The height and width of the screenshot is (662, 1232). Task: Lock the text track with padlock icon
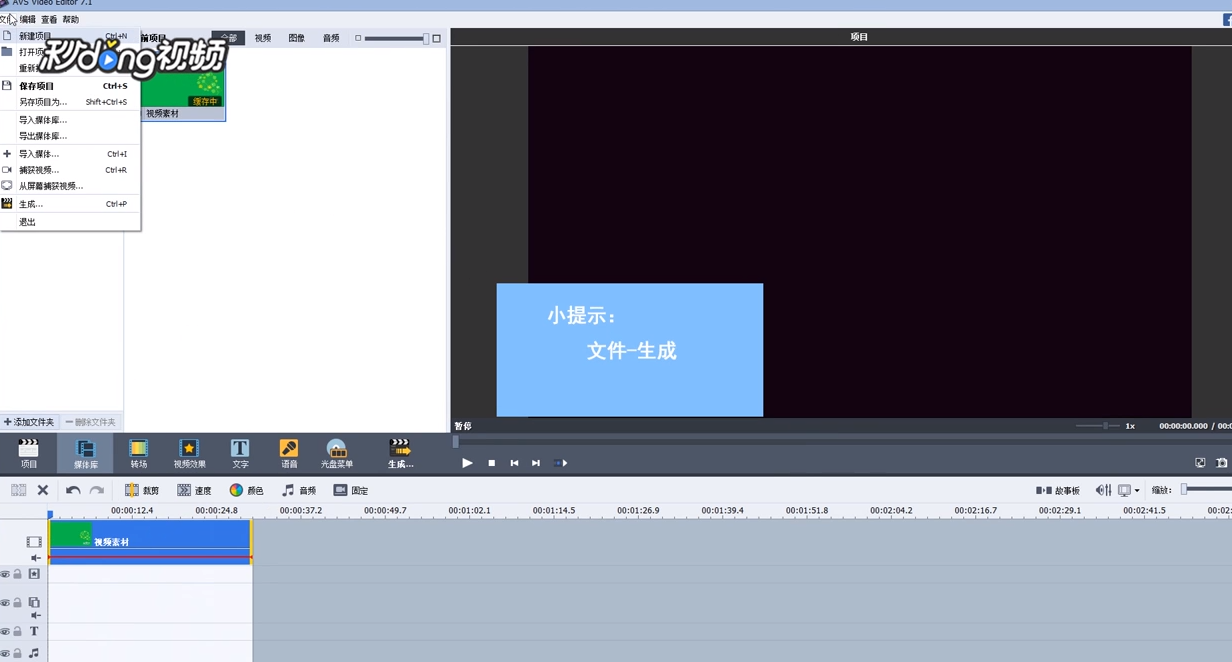pyautogui.click(x=16, y=631)
